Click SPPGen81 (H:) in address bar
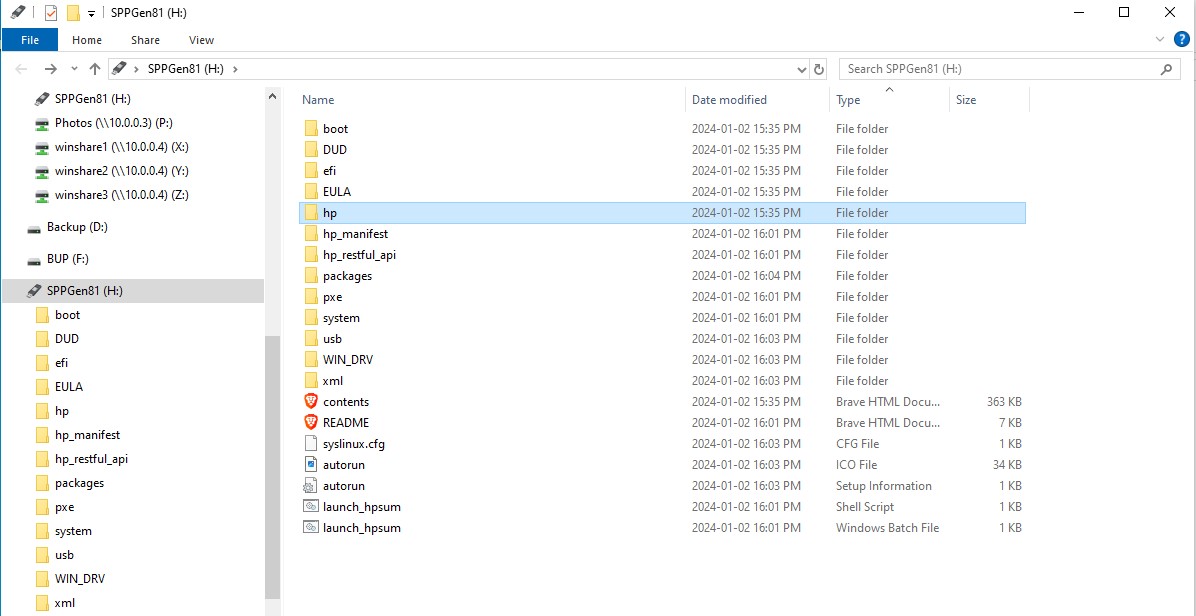Screen dimensions: 1196x616 pyautogui.click(x=185, y=69)
